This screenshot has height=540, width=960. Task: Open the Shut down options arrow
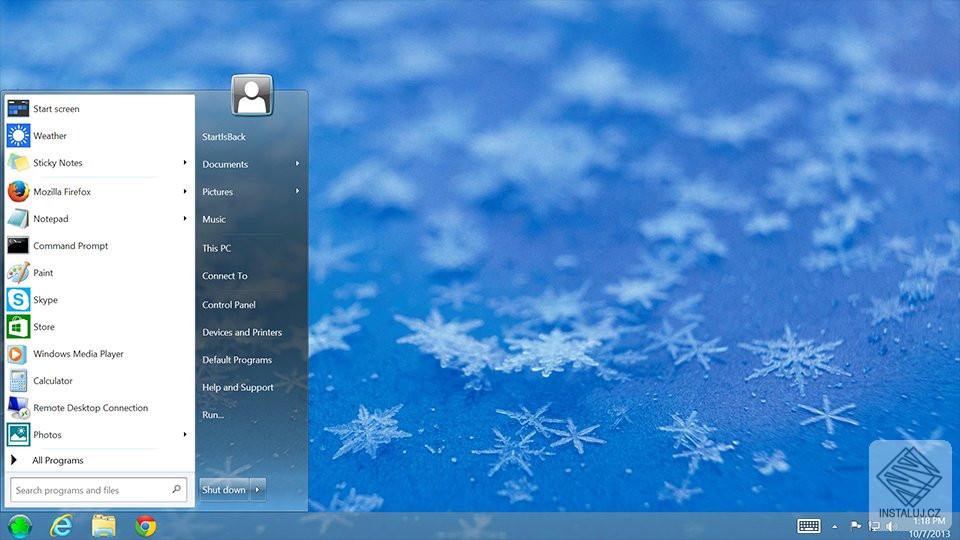258,489
